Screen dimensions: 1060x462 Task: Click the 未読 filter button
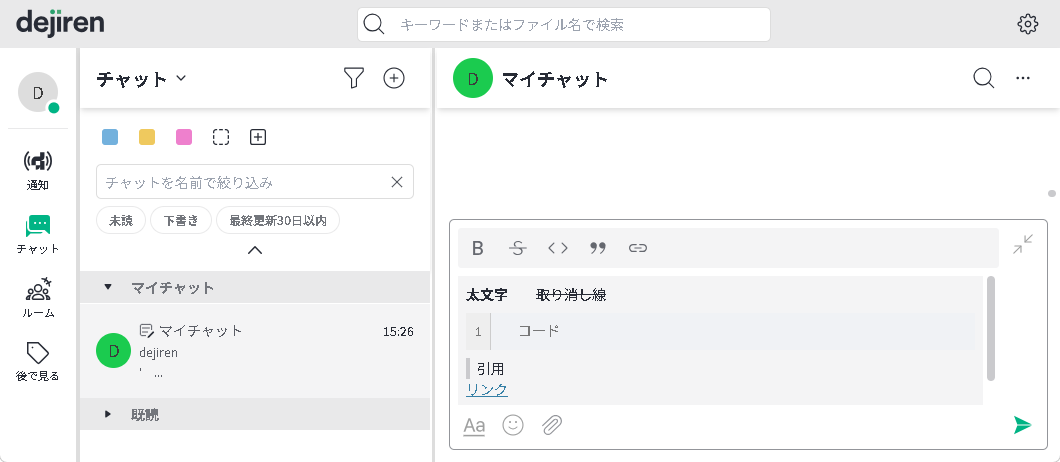121,220
